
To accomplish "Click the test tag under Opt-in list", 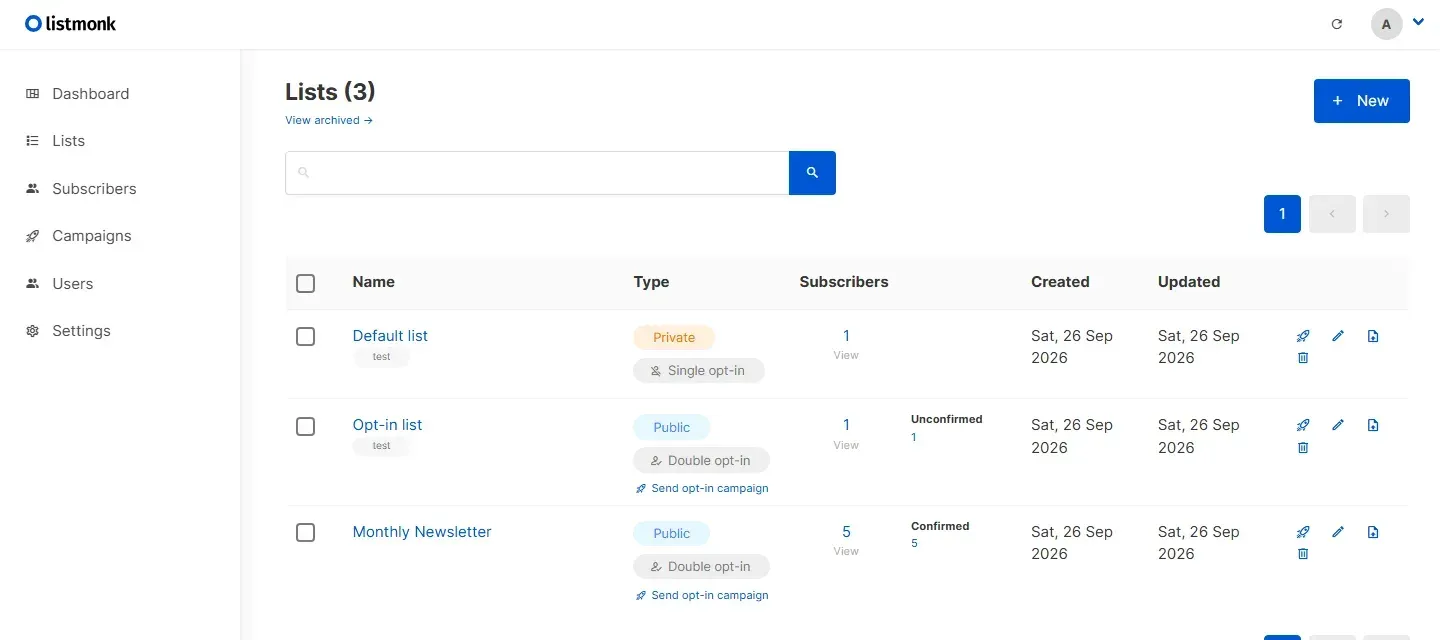I will pyautogui.click(x=381, y=446).
